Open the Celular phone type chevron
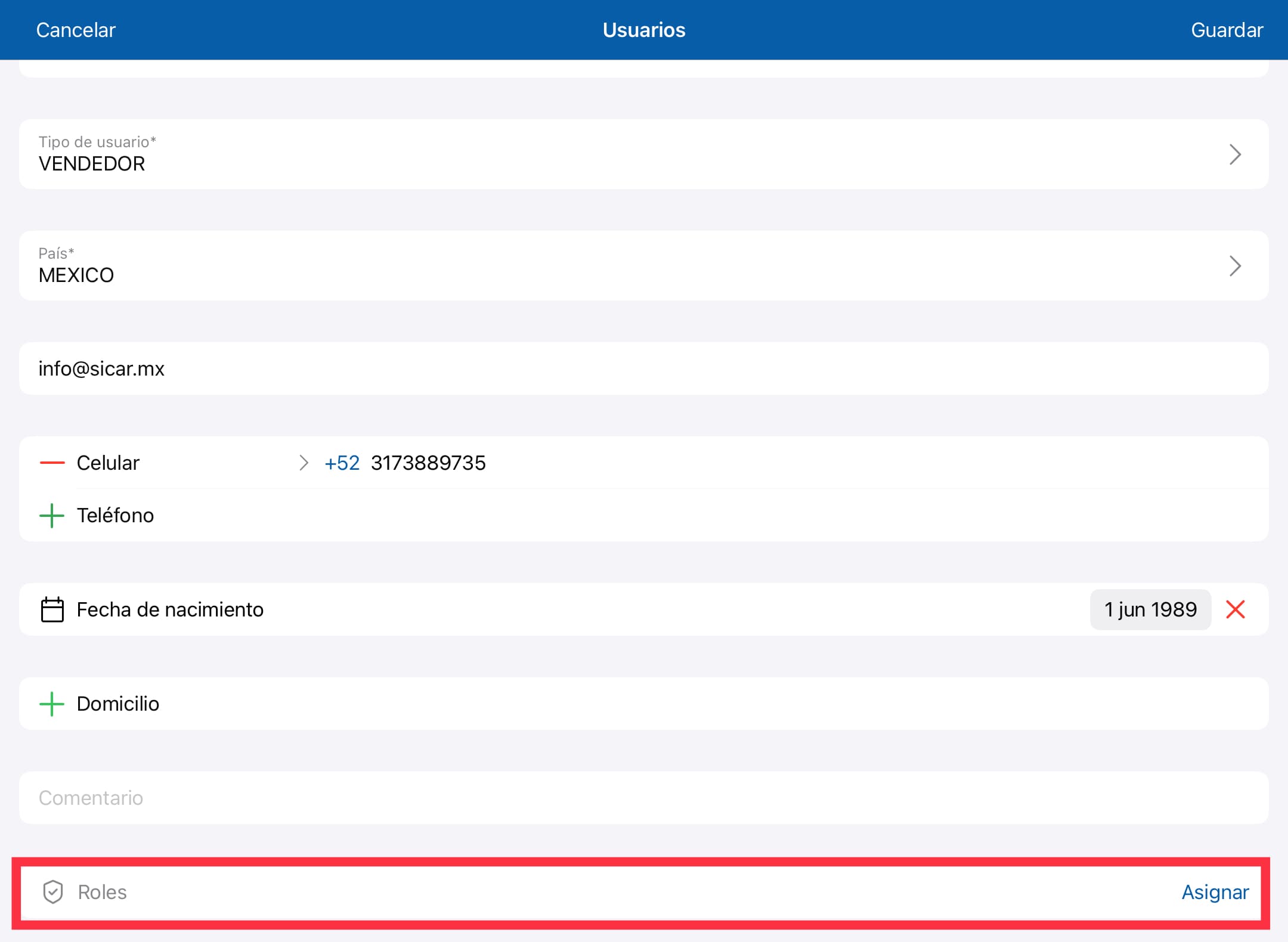 [x=304, y=463]
